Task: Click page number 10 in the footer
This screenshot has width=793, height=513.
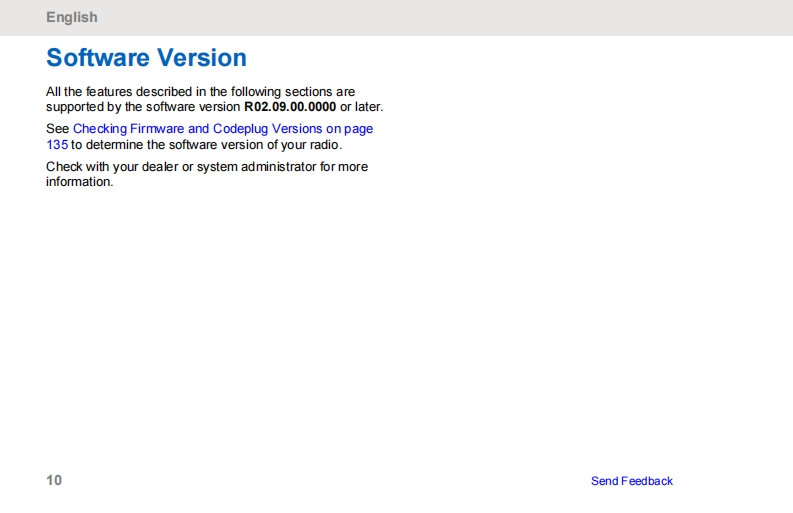Action: [54, 480]
